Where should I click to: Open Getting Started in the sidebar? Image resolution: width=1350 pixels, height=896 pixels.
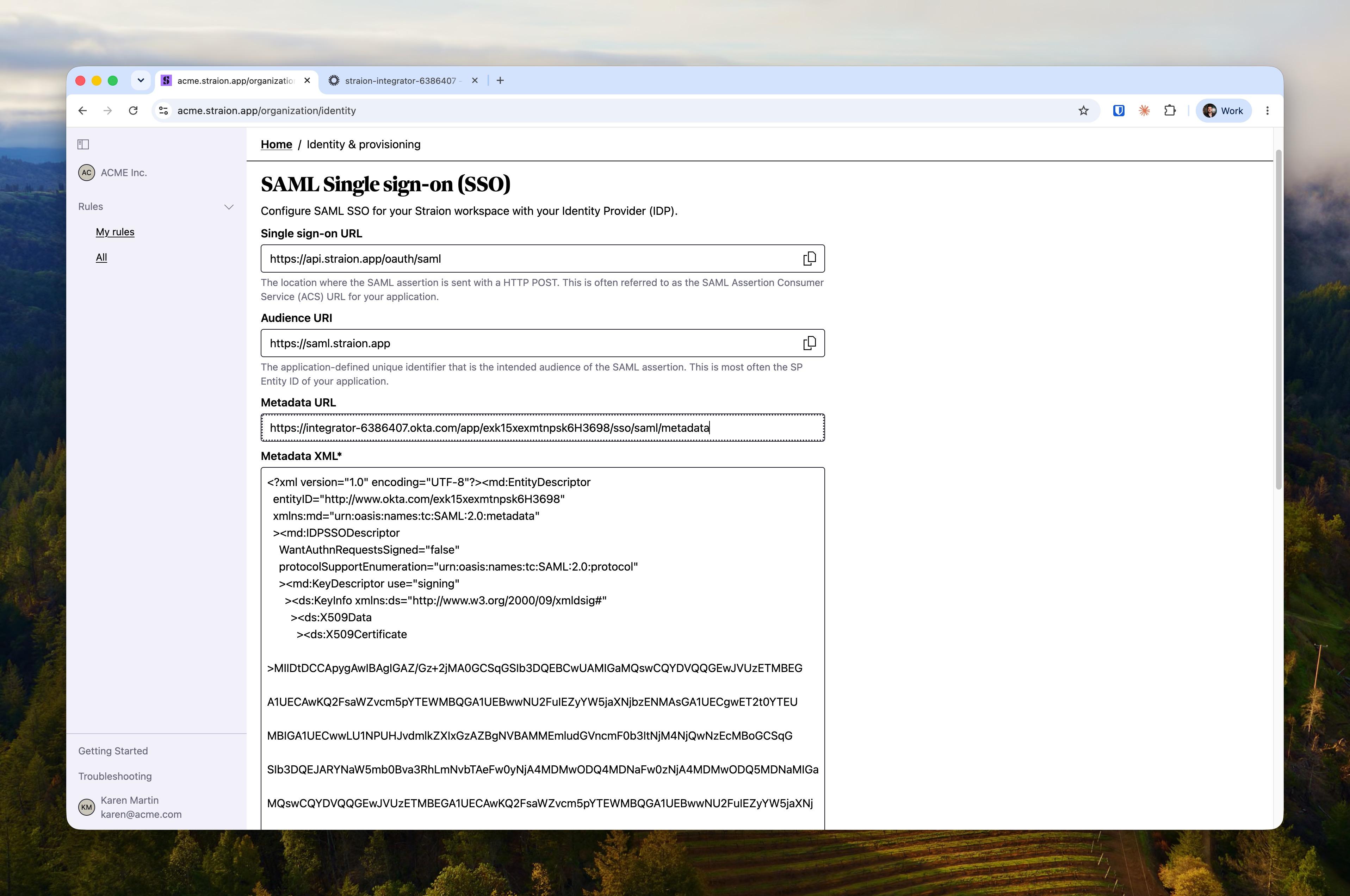113,751
